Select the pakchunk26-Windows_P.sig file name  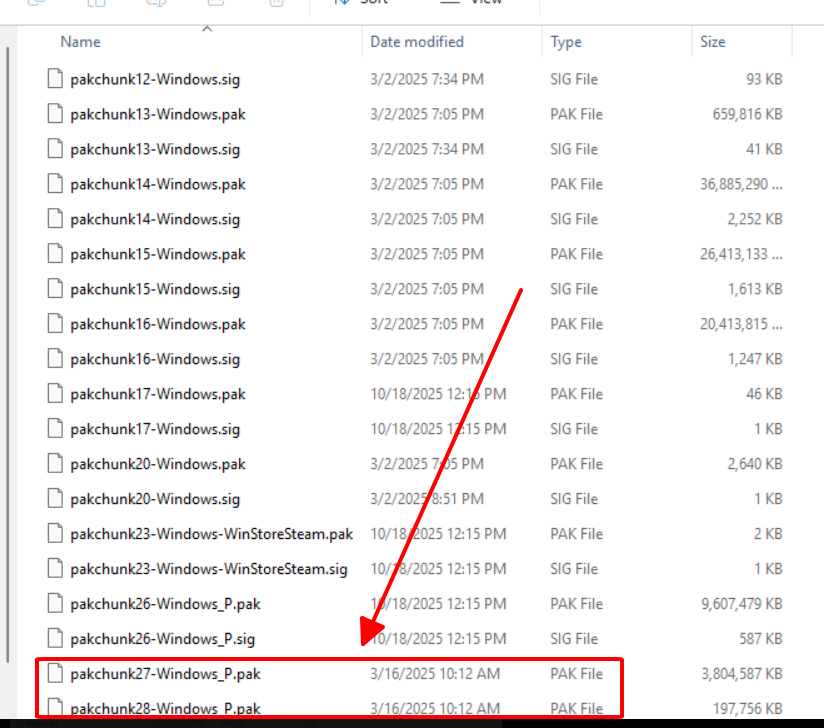pyautogui.click(x=163, y=639)
